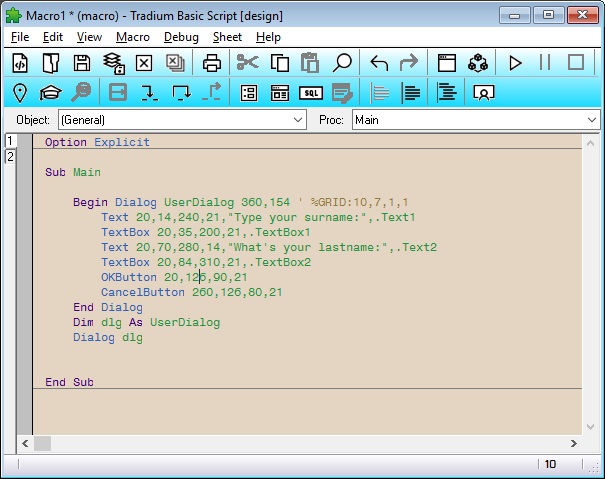Screen dimensions: 605x479
Task: Click on the 'Dialog dlg' code line
Action: click(108, 338)
